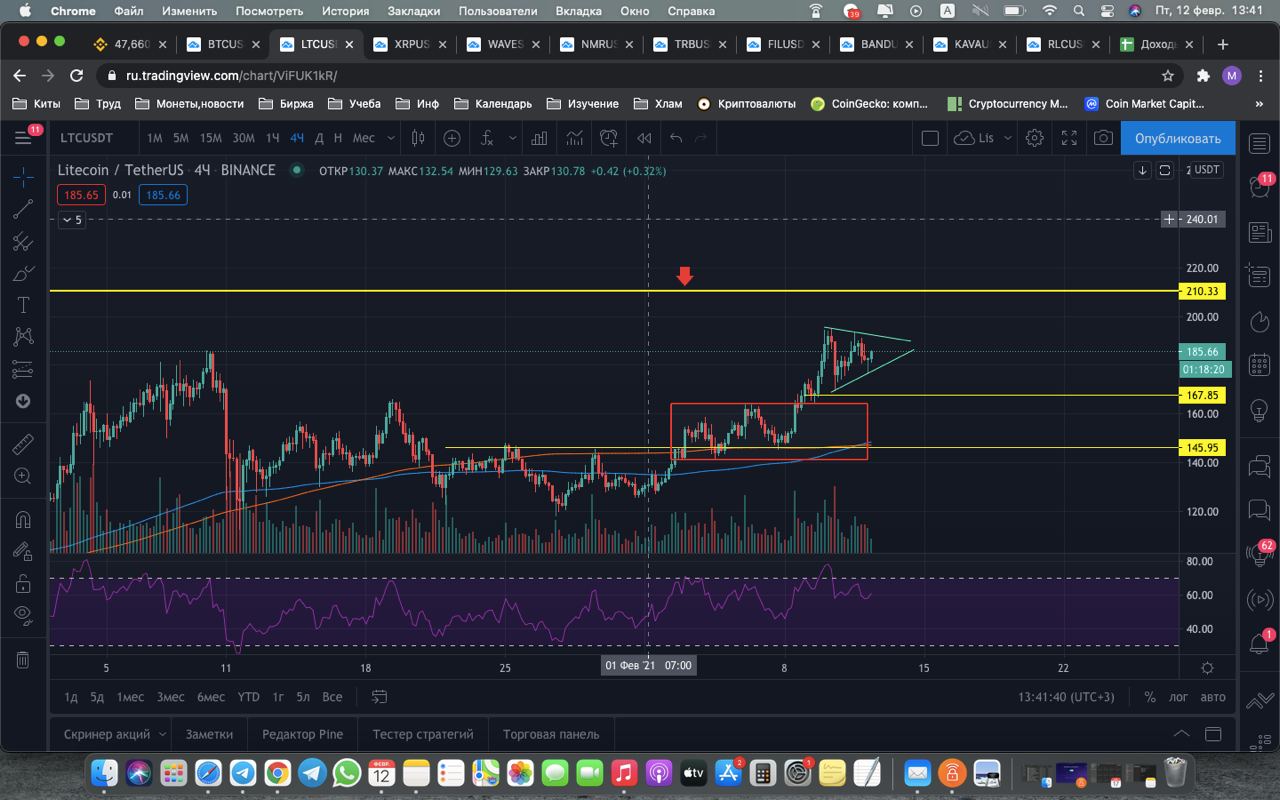Open the Gann and Fibonacci tools
This screenshot has width=1280, height=800.
point(23,241)
